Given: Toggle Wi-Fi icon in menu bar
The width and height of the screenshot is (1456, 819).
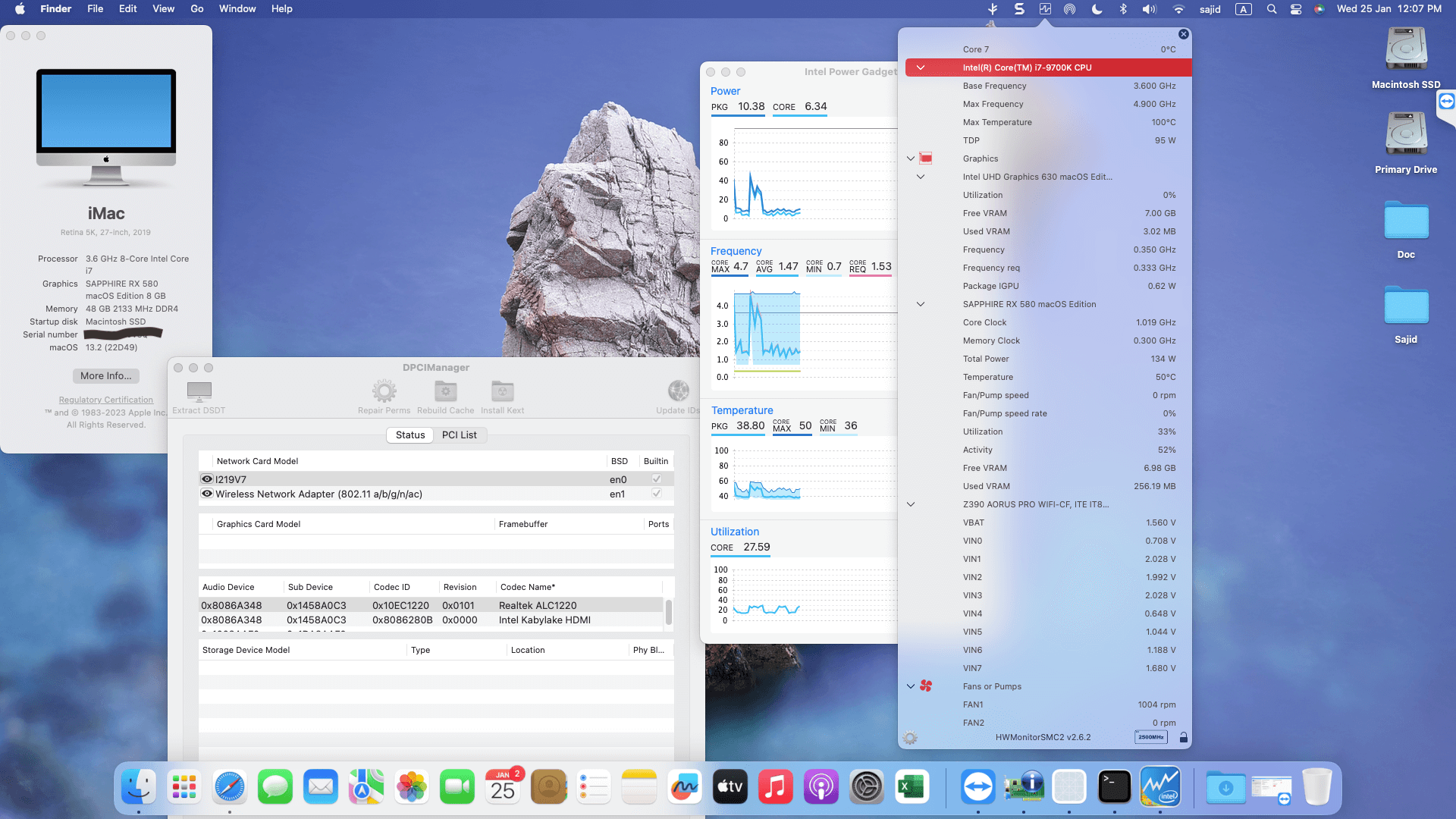Looking at the screenshot, I should [x=1178, y=9].
